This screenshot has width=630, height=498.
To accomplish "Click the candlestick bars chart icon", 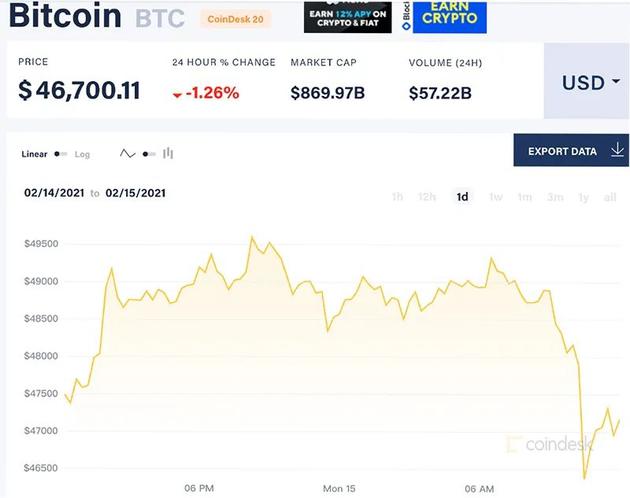I will pos(168,154).
